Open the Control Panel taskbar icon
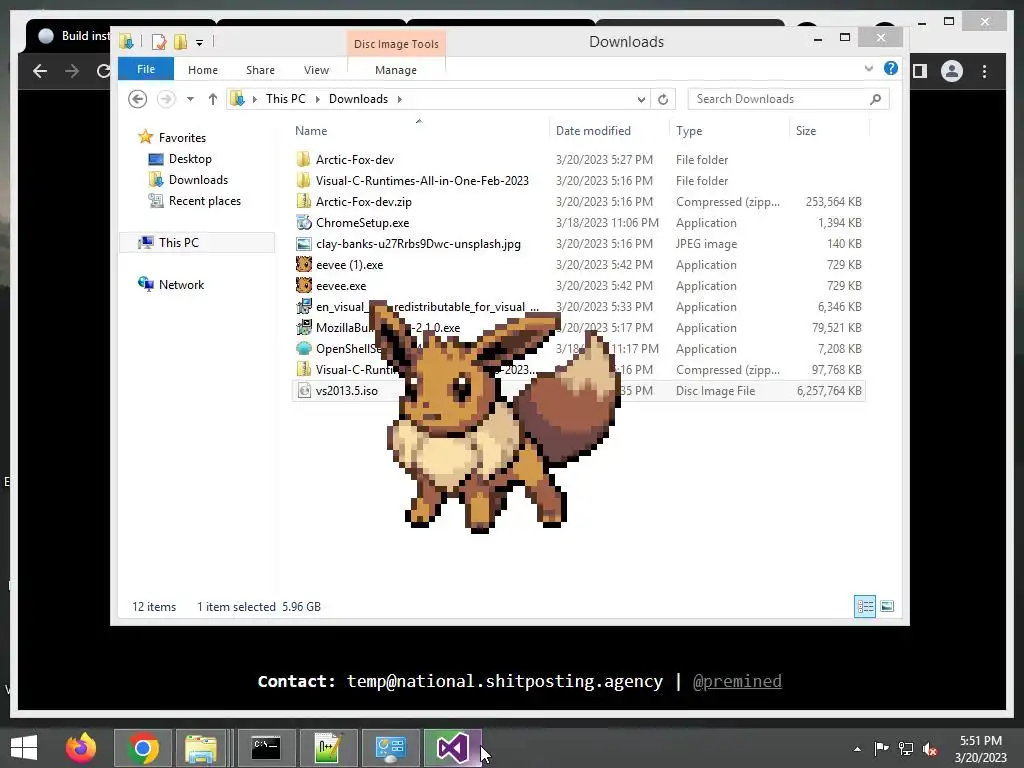 pyautogui.click(x=391, y=748)
